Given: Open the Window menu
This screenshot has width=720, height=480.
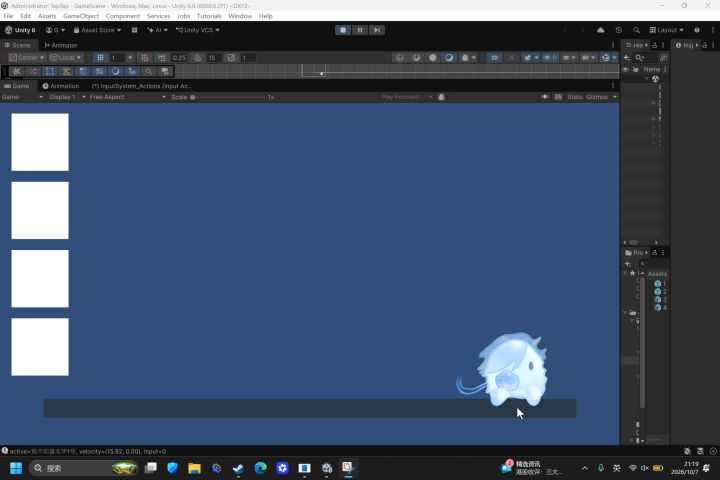Looking at the screenshot, I should click(x=240, y=16).
